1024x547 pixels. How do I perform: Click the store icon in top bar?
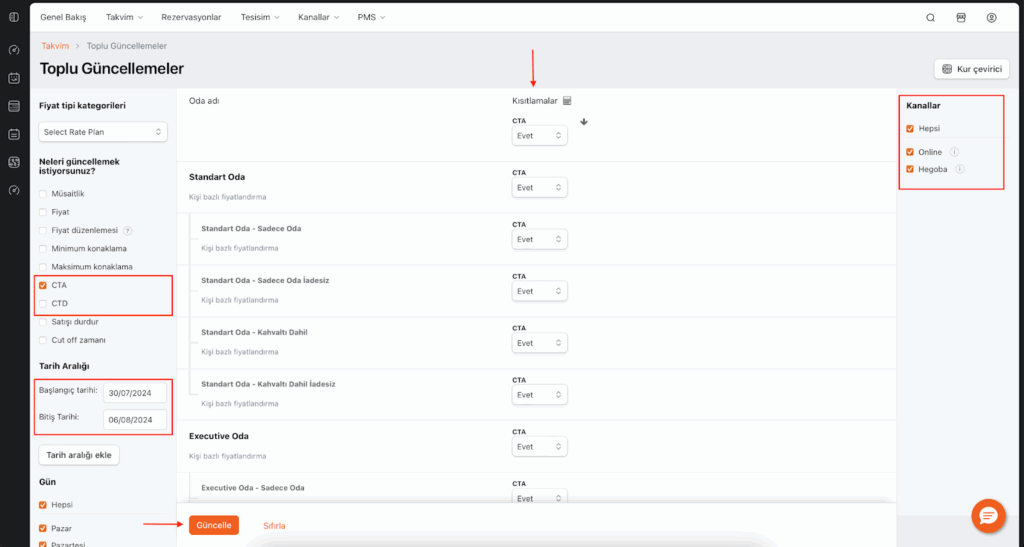point(961,18)
